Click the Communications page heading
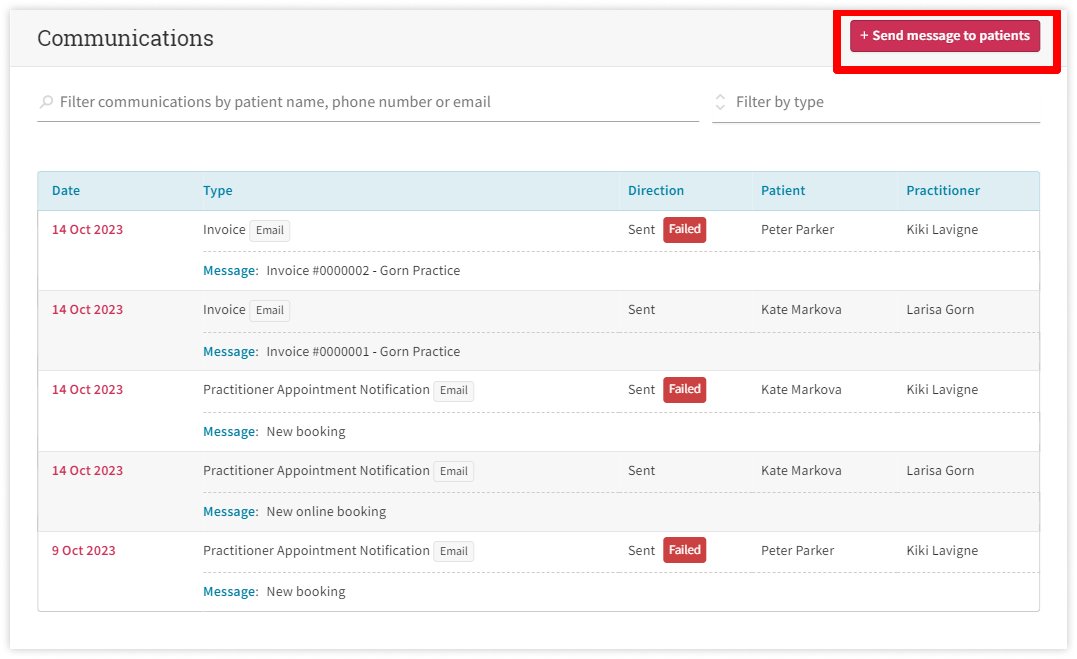Screen dimensions: 1077x659 126,38
